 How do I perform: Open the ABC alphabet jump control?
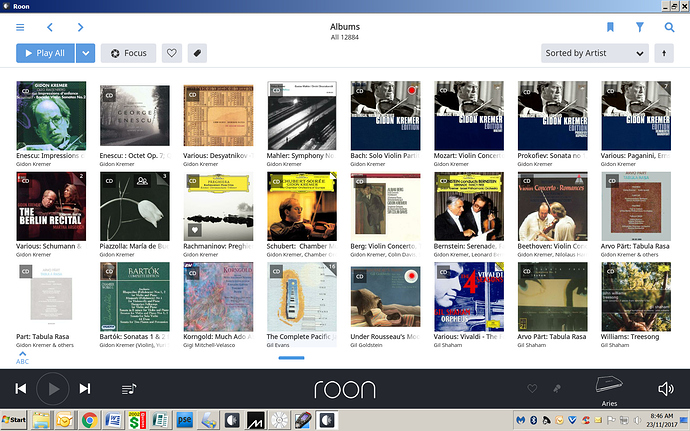22,358
